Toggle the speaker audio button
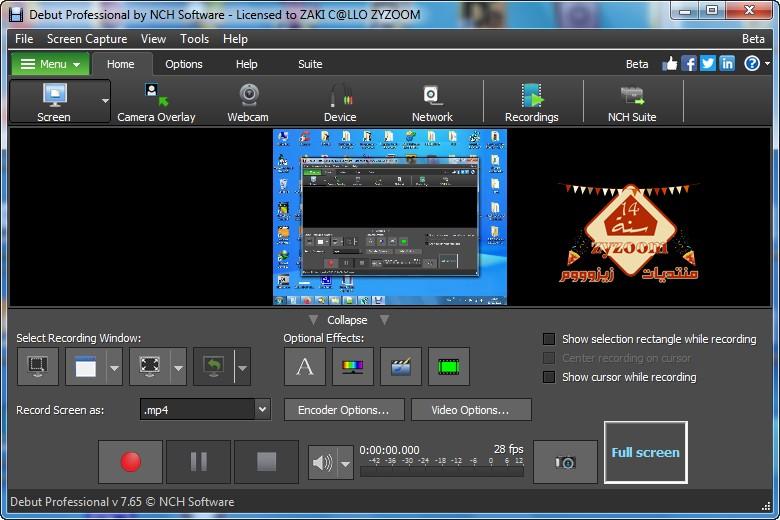Screen dimensions: 780x520 tap(322, 463)
